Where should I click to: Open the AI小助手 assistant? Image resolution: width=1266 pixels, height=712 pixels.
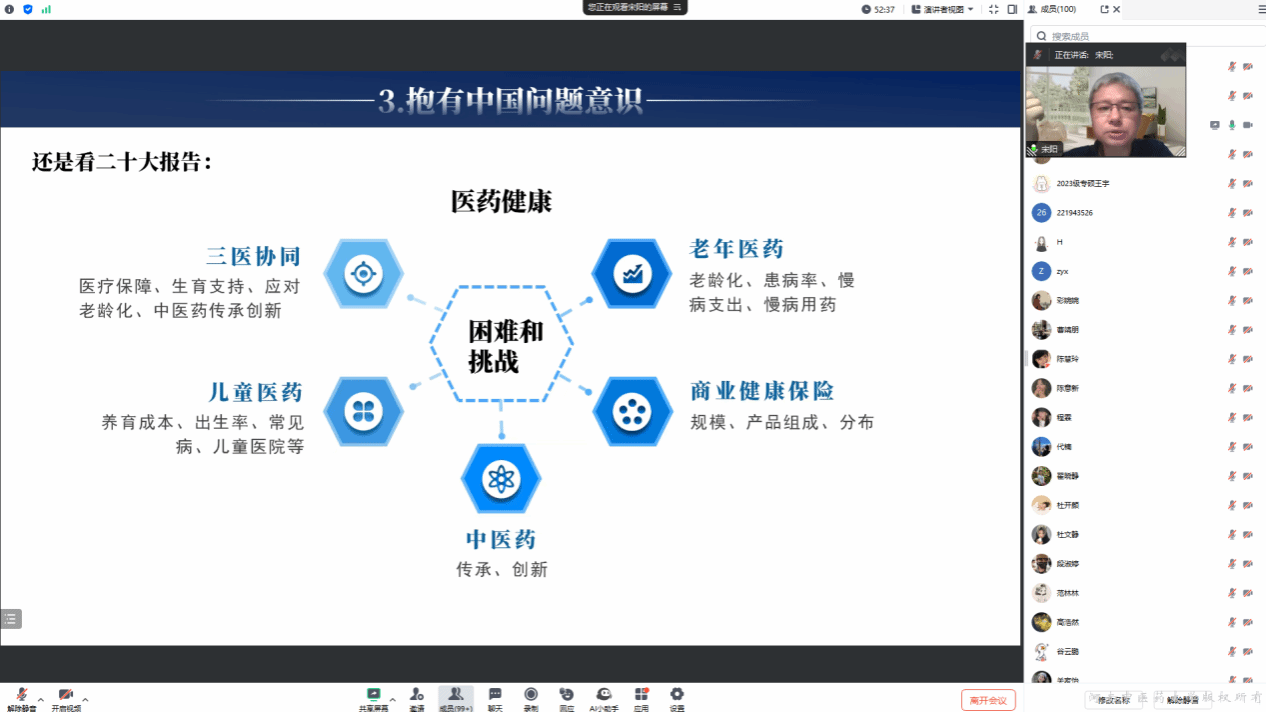click(603, 699)
